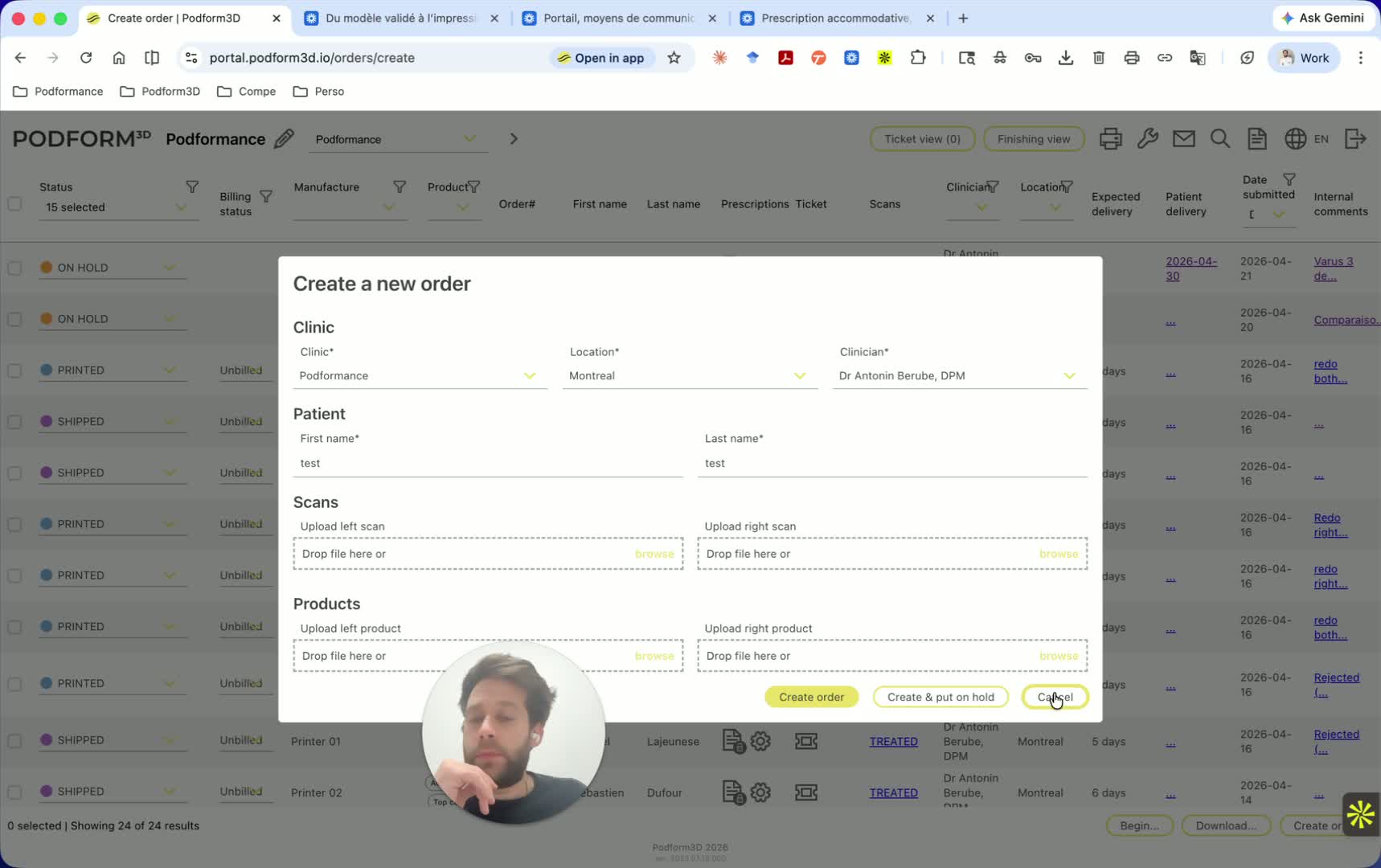This screenshot has height=868, width=1381.
Task: Open ticket icon in Dufour row
Action: (x=806, y=792)
